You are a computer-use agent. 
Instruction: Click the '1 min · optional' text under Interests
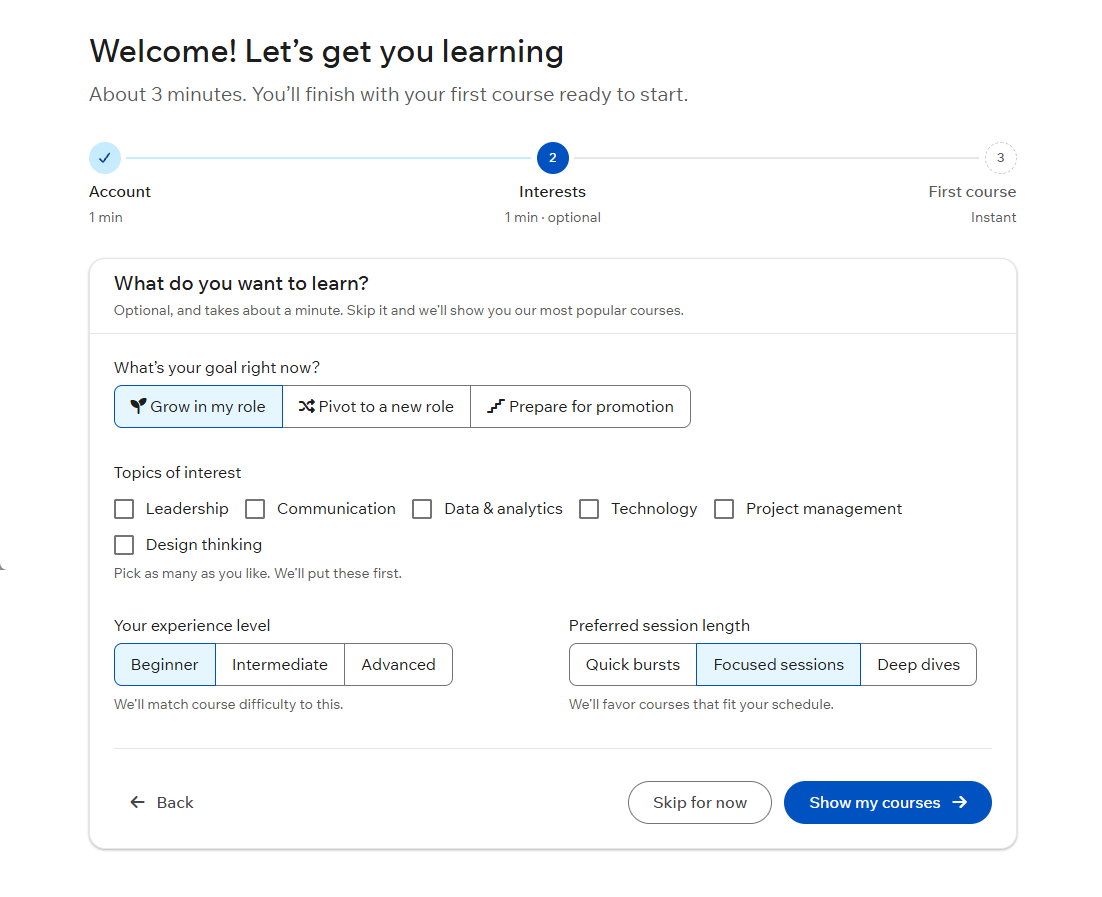(552, 218)
